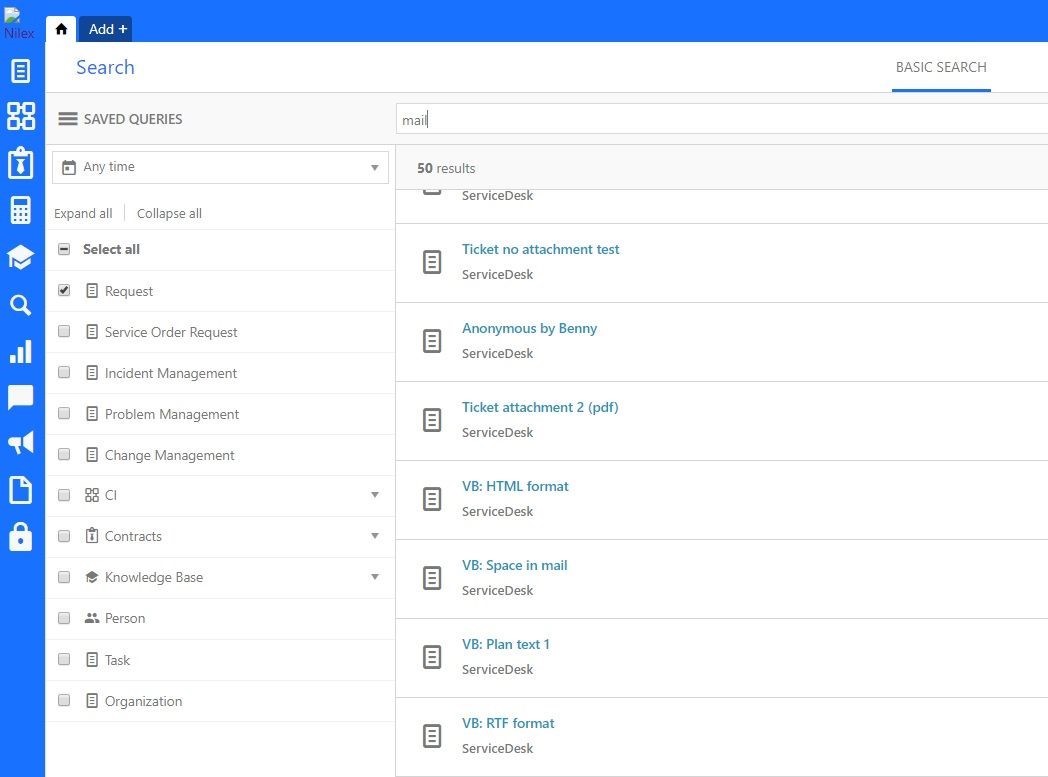Open the search magnifier sidebar icon
Screen dimensions: 1048x777
click(x=21, y=305)
